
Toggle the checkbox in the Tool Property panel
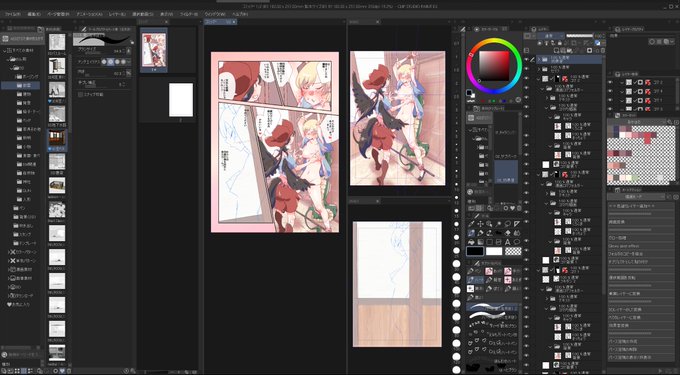tap(80, 94)
